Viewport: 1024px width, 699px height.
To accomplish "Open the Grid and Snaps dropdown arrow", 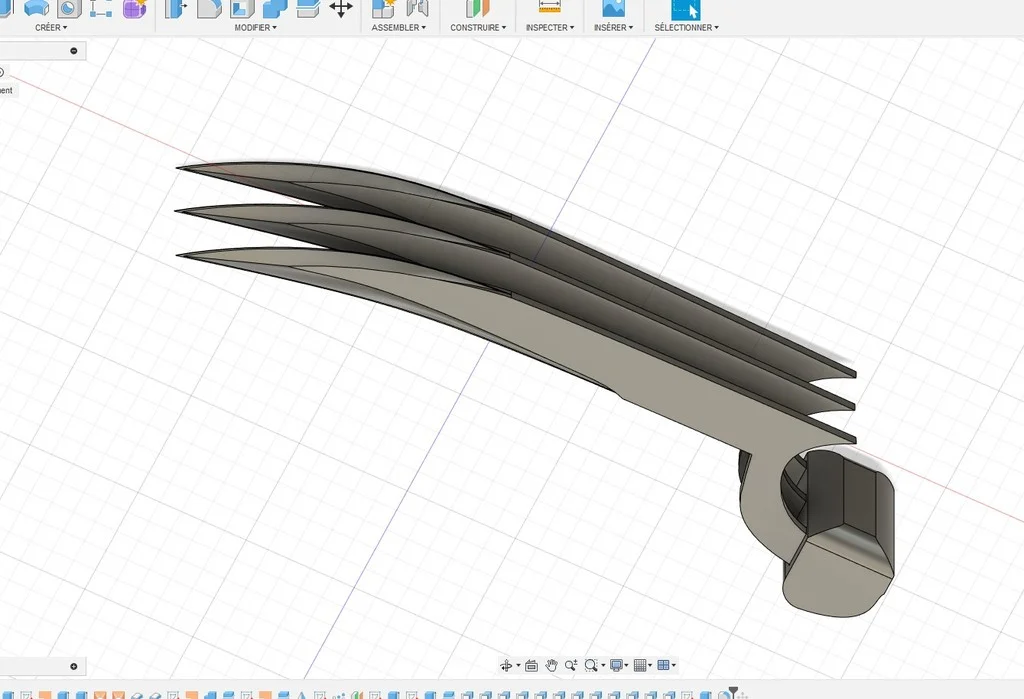I will click(x=650, y=666).
